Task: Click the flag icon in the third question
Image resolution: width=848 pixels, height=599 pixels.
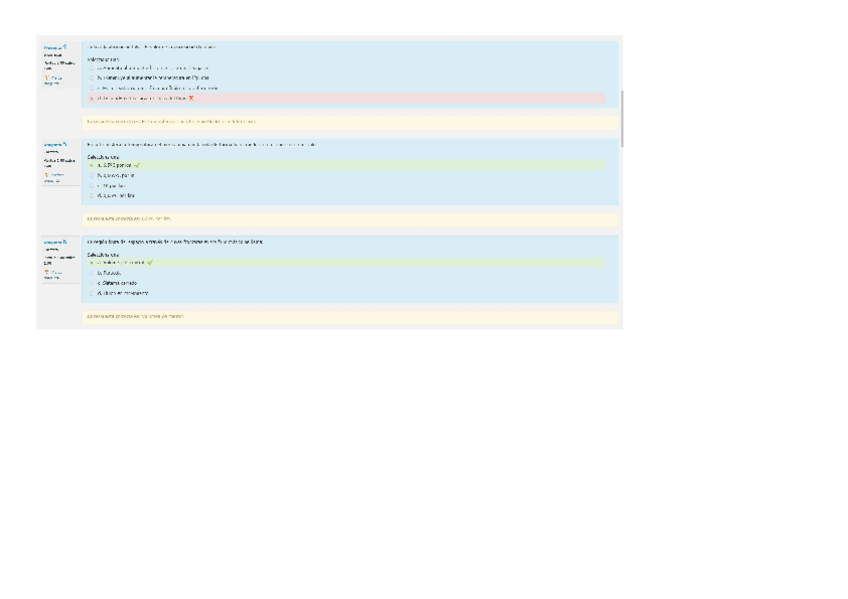Action: [47, 272]
